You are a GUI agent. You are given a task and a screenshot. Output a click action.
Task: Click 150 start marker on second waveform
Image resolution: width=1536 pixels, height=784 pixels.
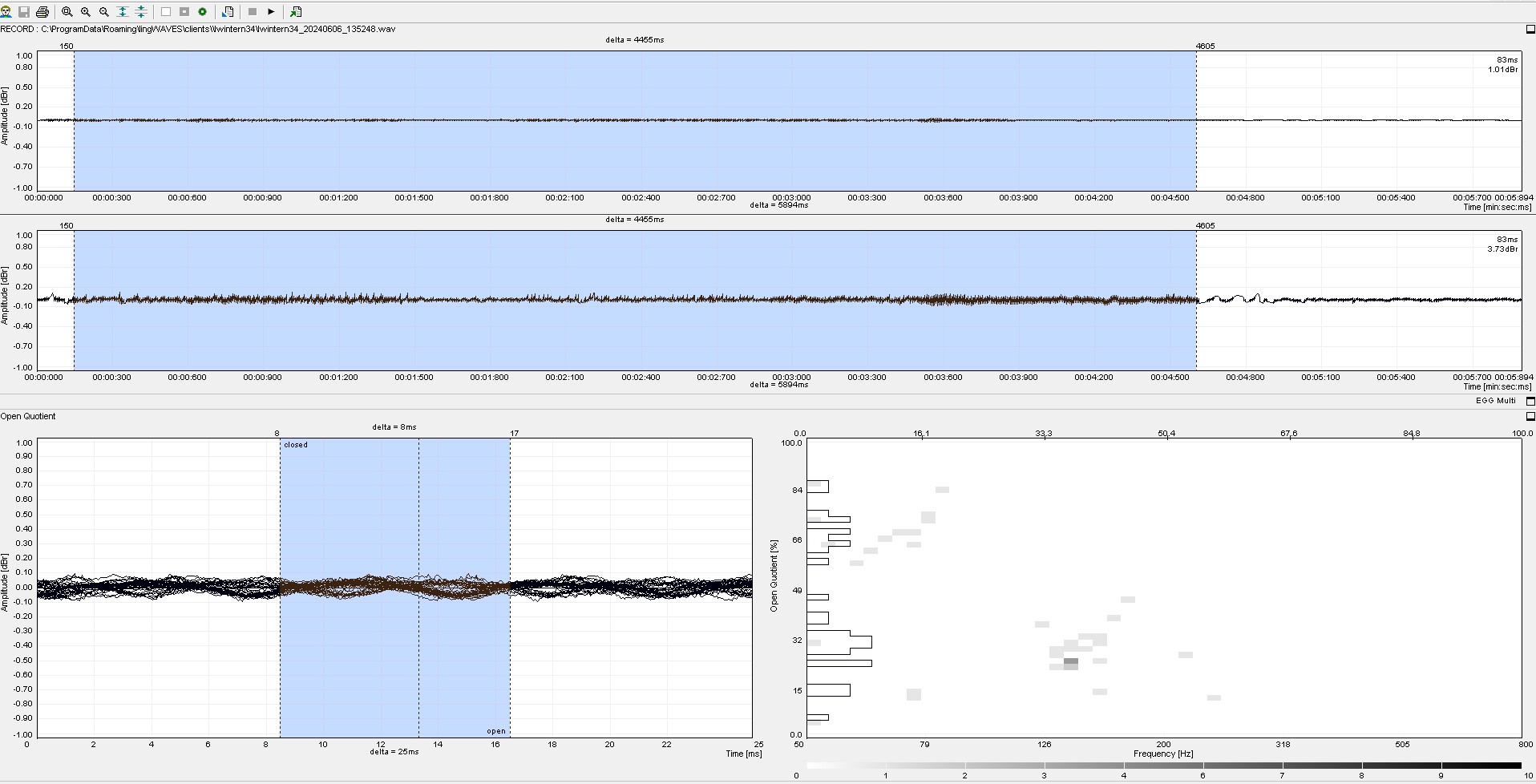point(67,225)
